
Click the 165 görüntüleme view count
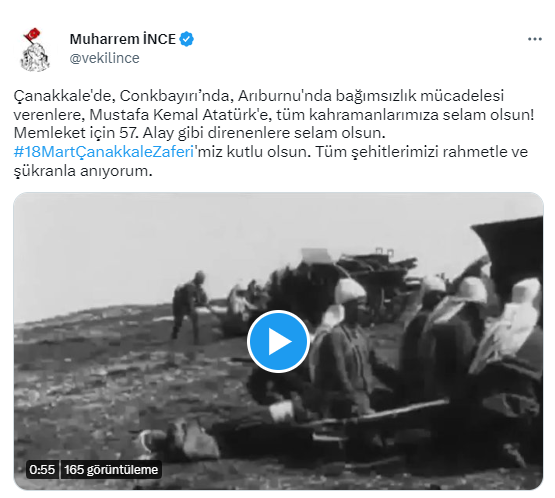(111, 470)
